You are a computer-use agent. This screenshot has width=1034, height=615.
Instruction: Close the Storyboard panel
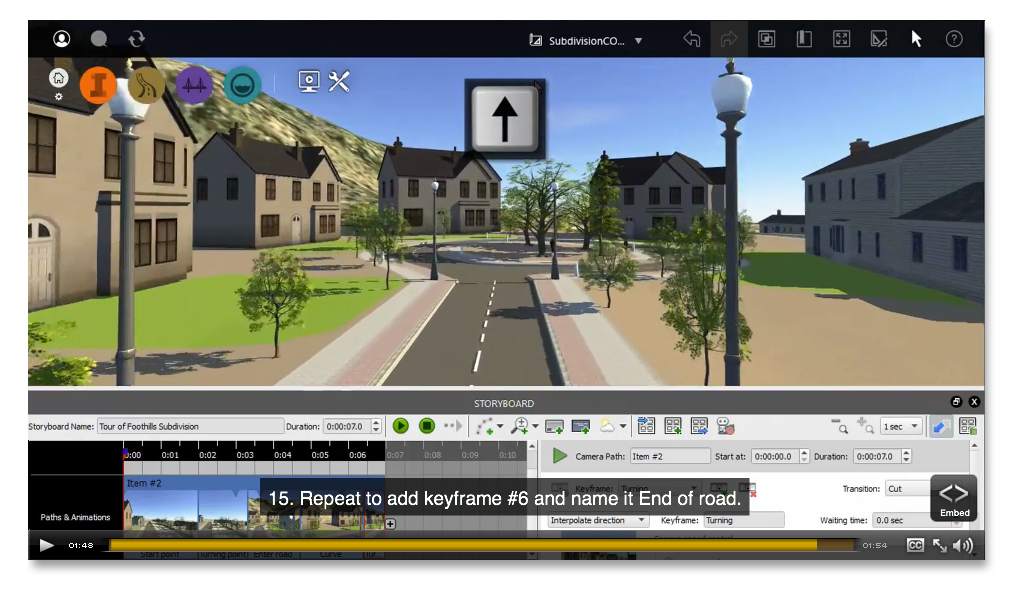(974, 401)
